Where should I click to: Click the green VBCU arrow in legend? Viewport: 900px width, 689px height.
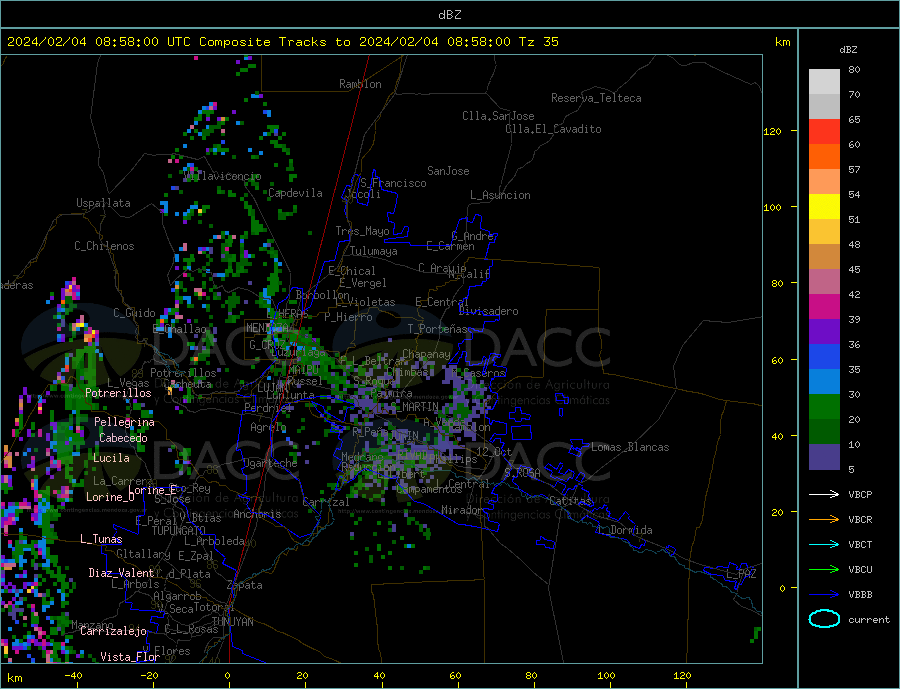click(824, 570)
